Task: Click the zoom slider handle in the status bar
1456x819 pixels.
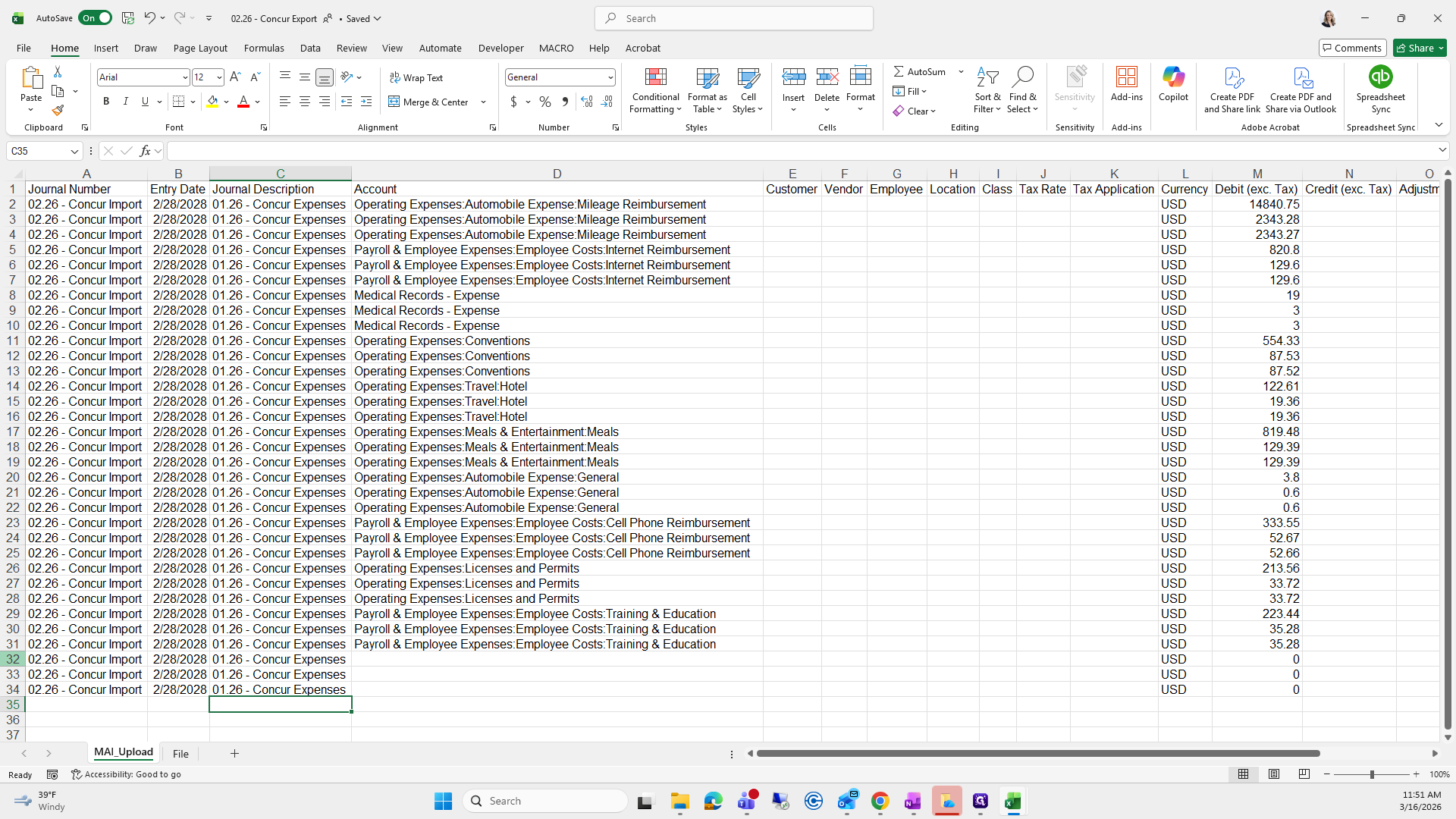Action: (x=1371, y=774)
